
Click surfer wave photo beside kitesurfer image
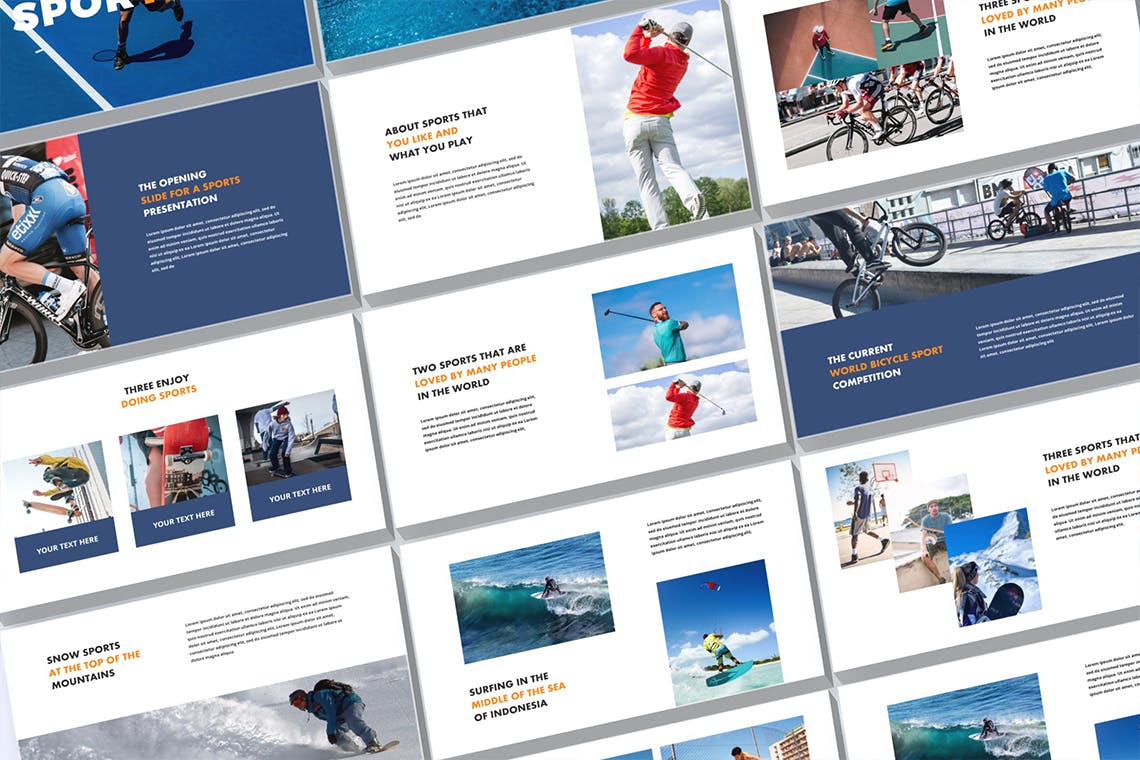click(531, 597)
